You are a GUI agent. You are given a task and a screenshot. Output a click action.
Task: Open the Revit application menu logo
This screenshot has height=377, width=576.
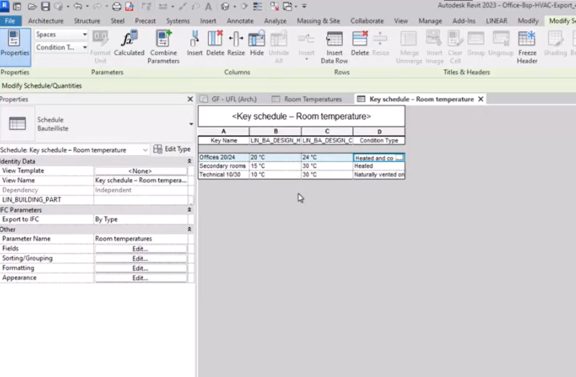(4, 6)
